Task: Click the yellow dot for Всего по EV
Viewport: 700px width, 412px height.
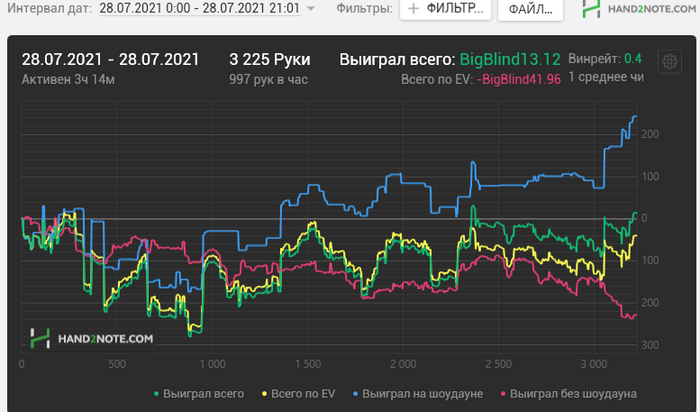Action: click(x=264, y=394)
